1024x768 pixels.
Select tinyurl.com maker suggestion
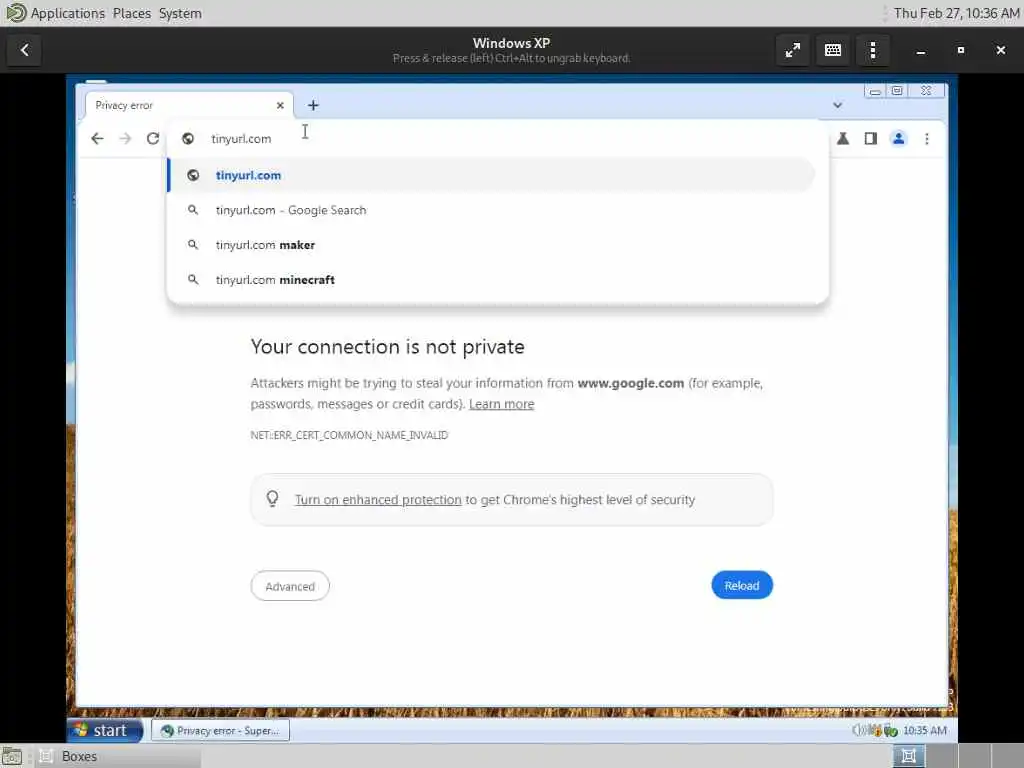coord(491,245)
